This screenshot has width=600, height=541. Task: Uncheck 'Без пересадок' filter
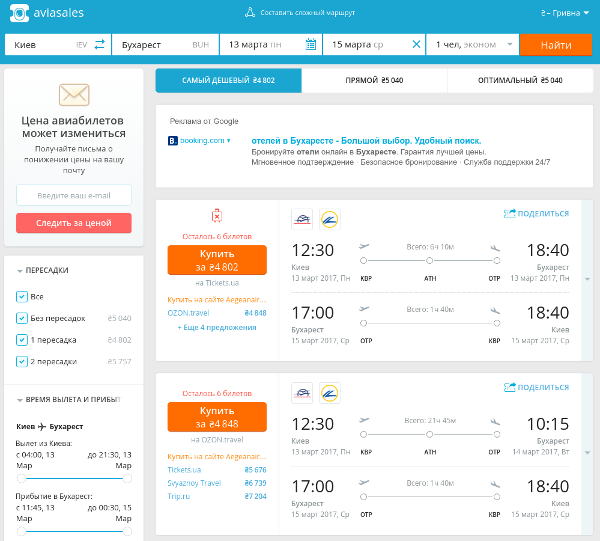22,318
